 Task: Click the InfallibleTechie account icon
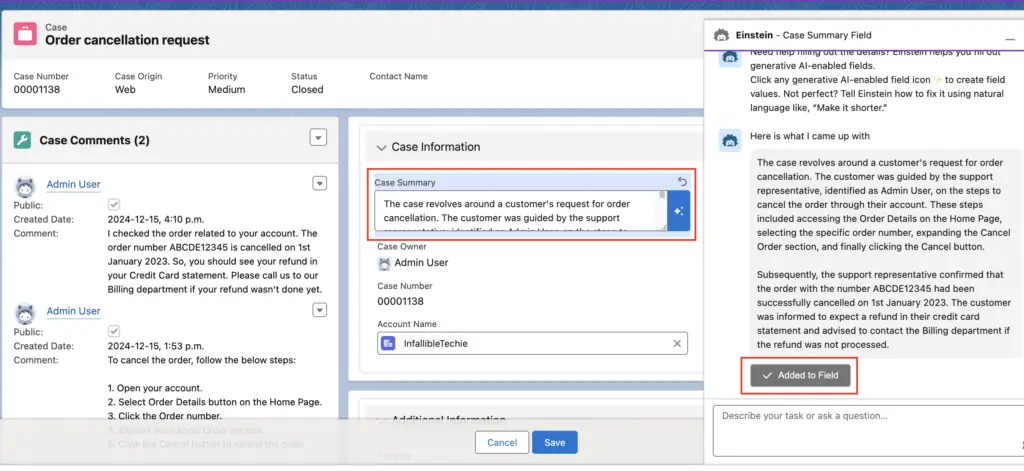[x=389, y=344]
